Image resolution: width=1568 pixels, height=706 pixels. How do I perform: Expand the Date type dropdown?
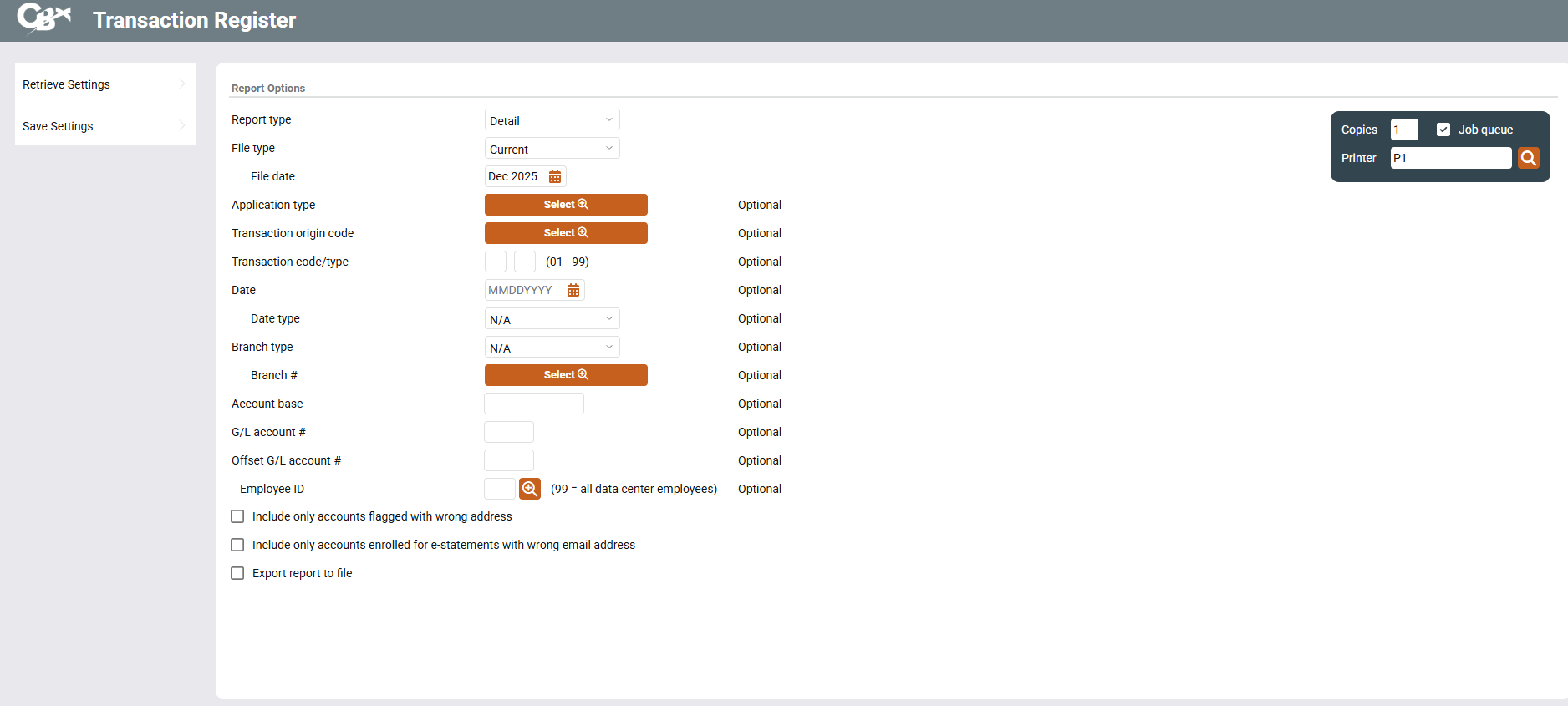pos(552,319)
